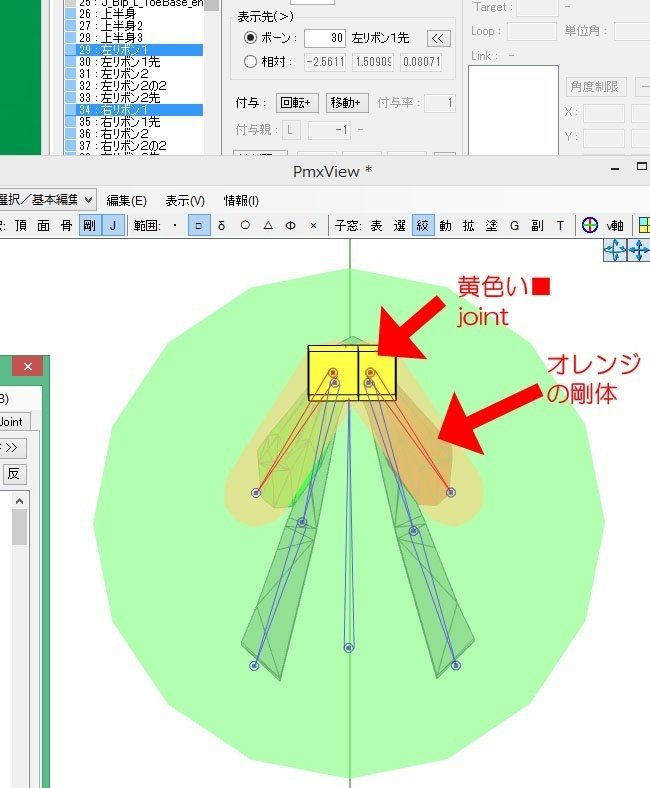Open the 編集(E) menu
The width and height of the screenshot is (650, 788).
click(127, 201)
